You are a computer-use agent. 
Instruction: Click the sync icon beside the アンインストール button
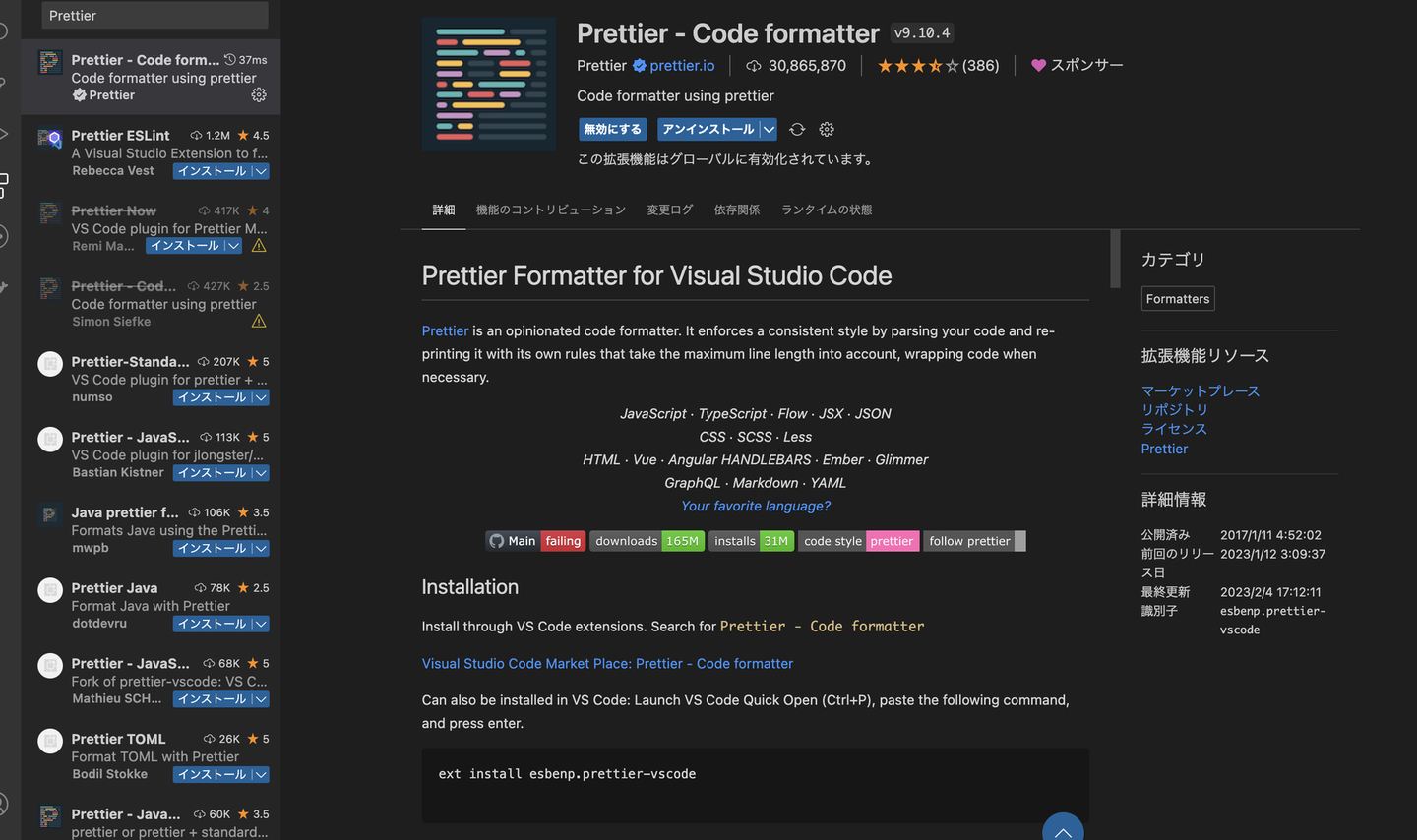[797, 129]
